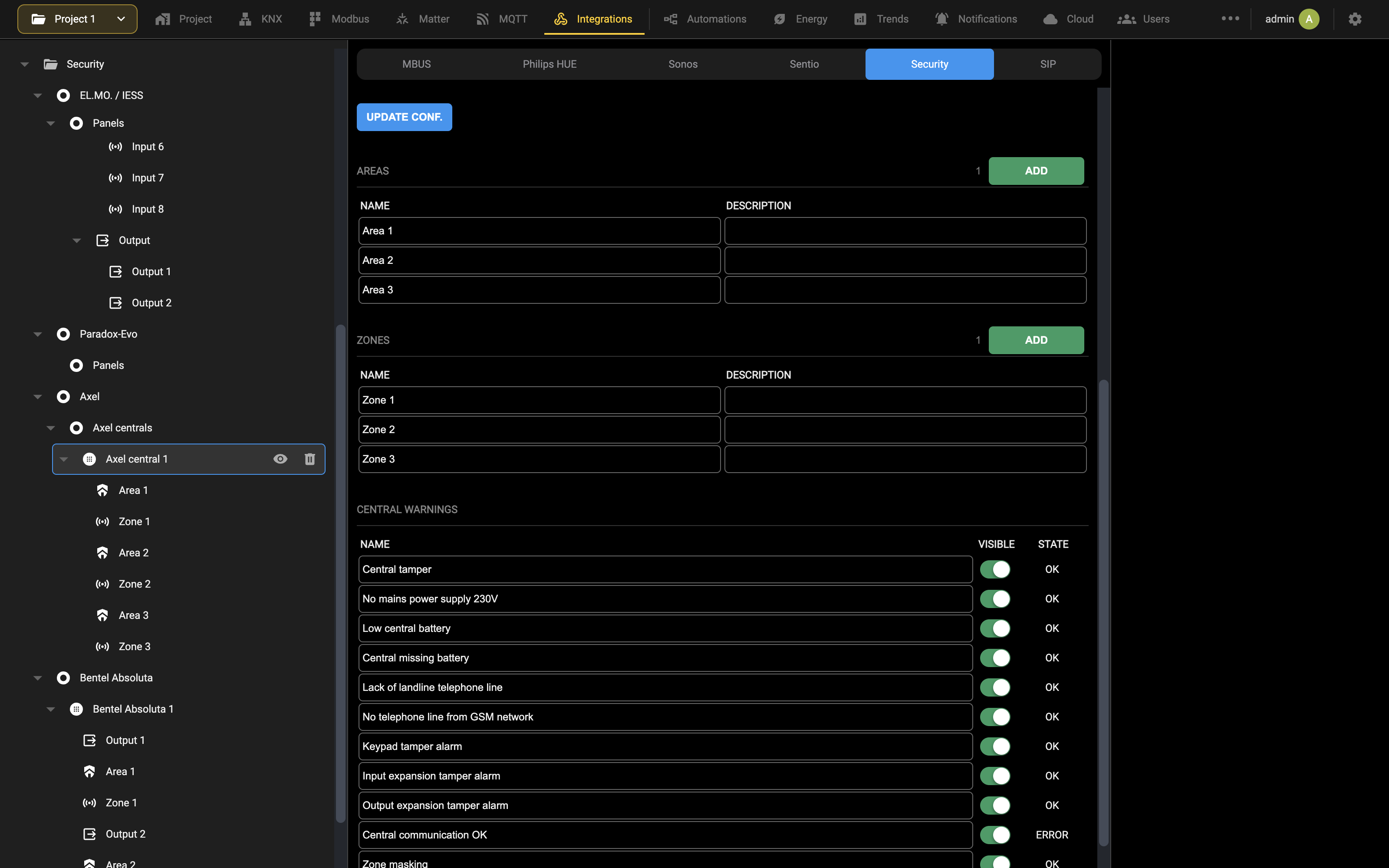1389x868 pixels.
Task: Open the Automations menu
Action: click(x=705, y=19)
